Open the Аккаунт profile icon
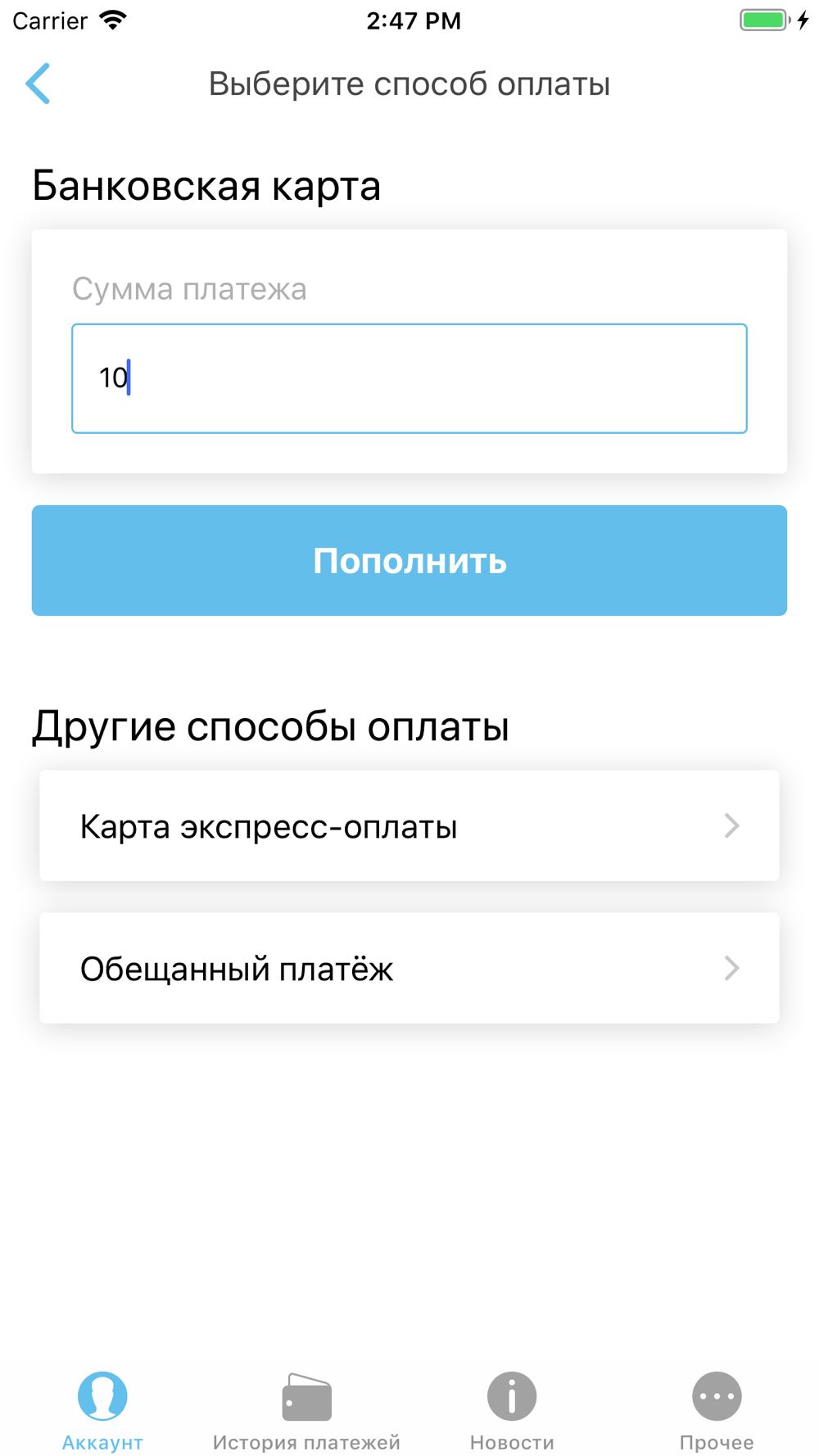 102,1396
